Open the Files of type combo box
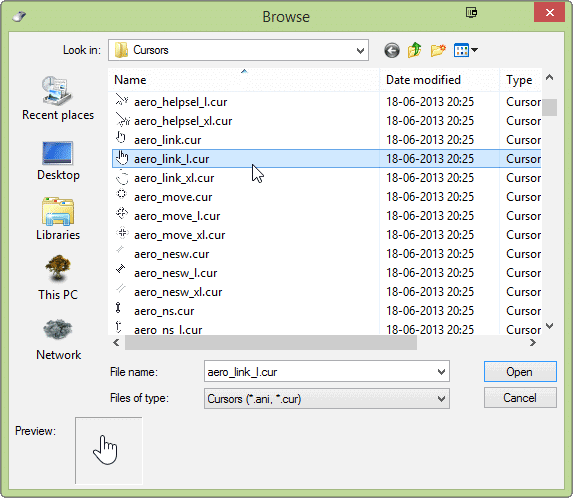573x498 pixels. tap(327, 399)
